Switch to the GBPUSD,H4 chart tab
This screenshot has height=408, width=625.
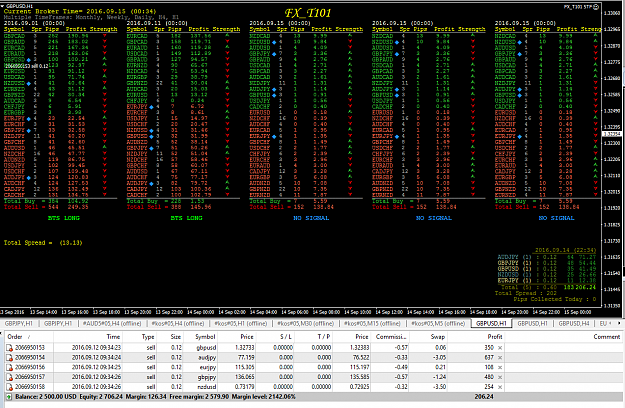pos(574,324)
